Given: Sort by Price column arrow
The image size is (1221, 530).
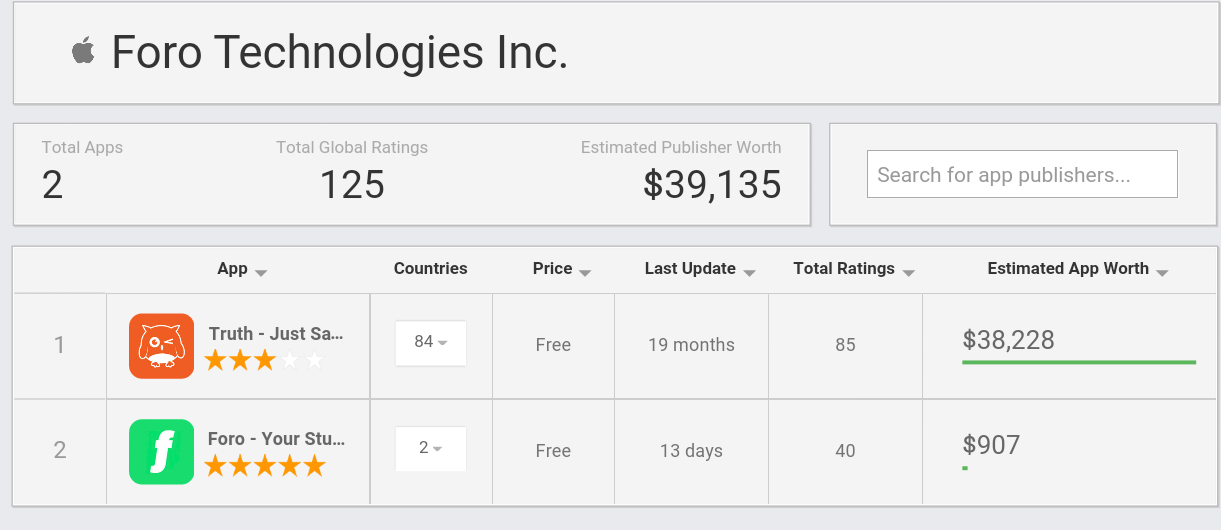Looking at the screenshot, I should 585,273.
